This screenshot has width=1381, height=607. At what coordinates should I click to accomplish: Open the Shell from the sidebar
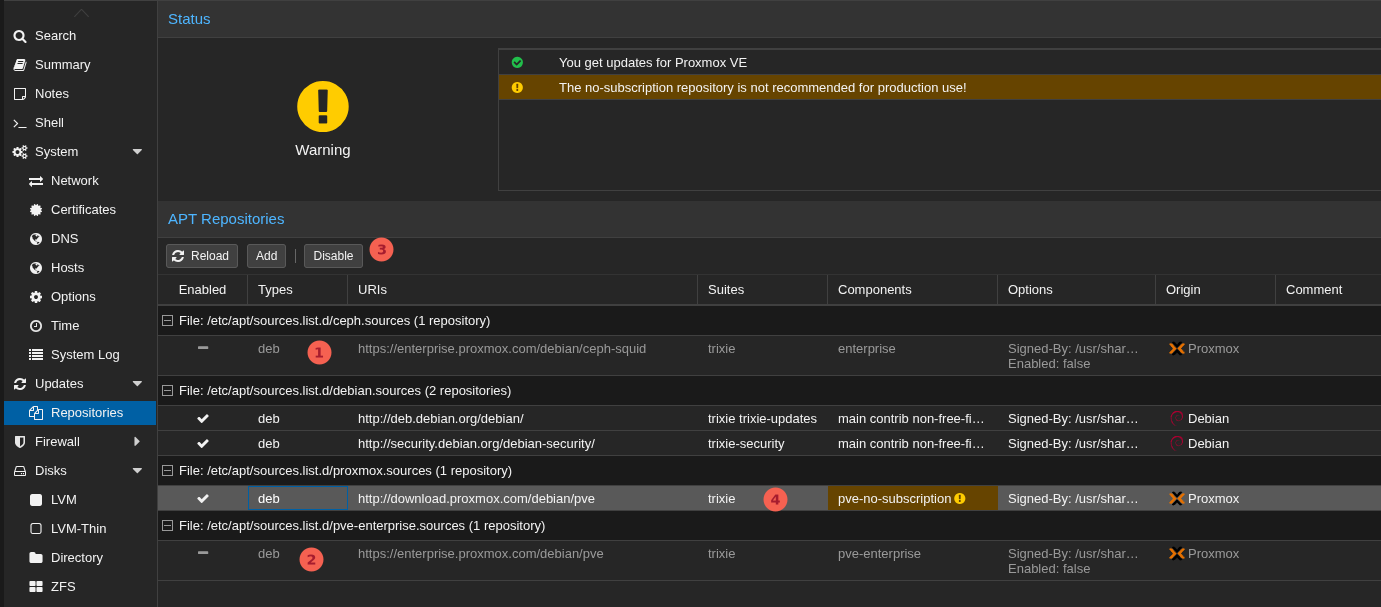20,122
